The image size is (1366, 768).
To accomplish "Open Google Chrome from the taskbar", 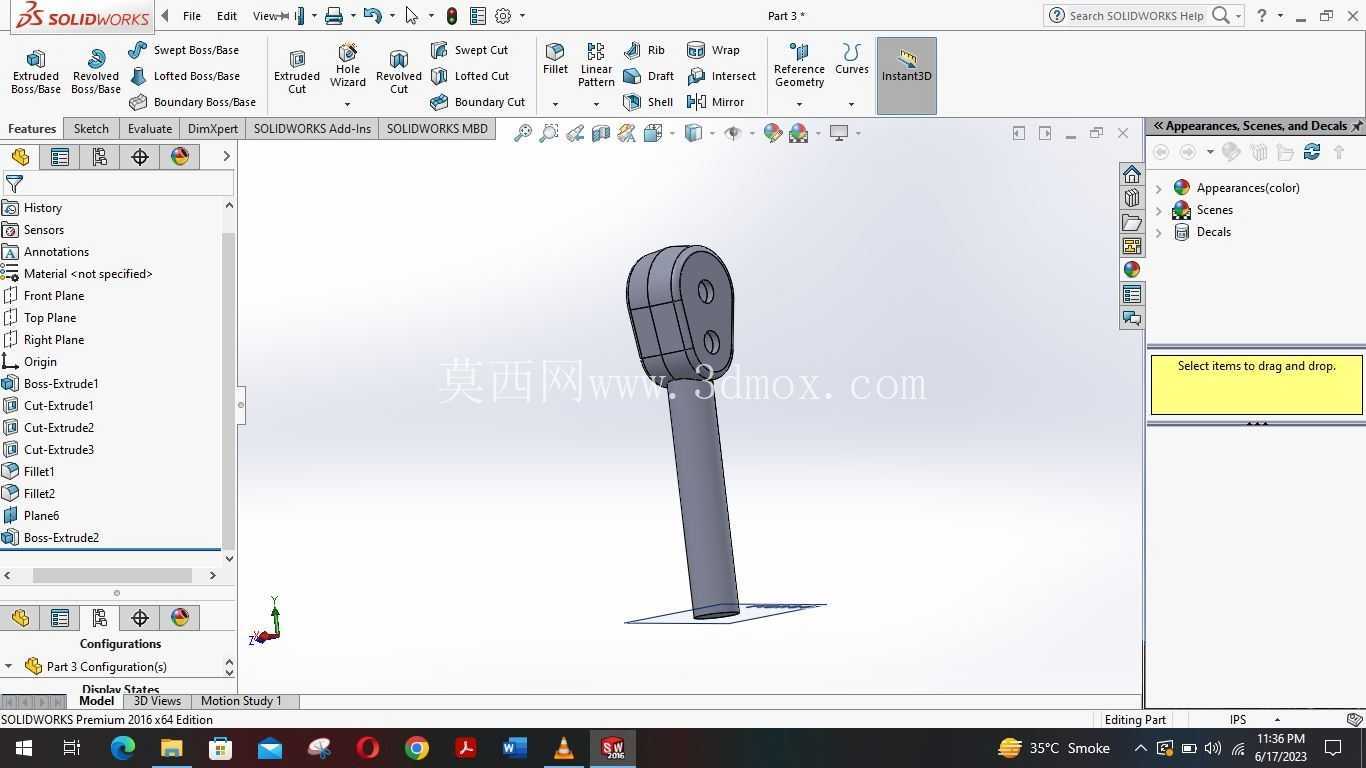I will tap(417, 748).
